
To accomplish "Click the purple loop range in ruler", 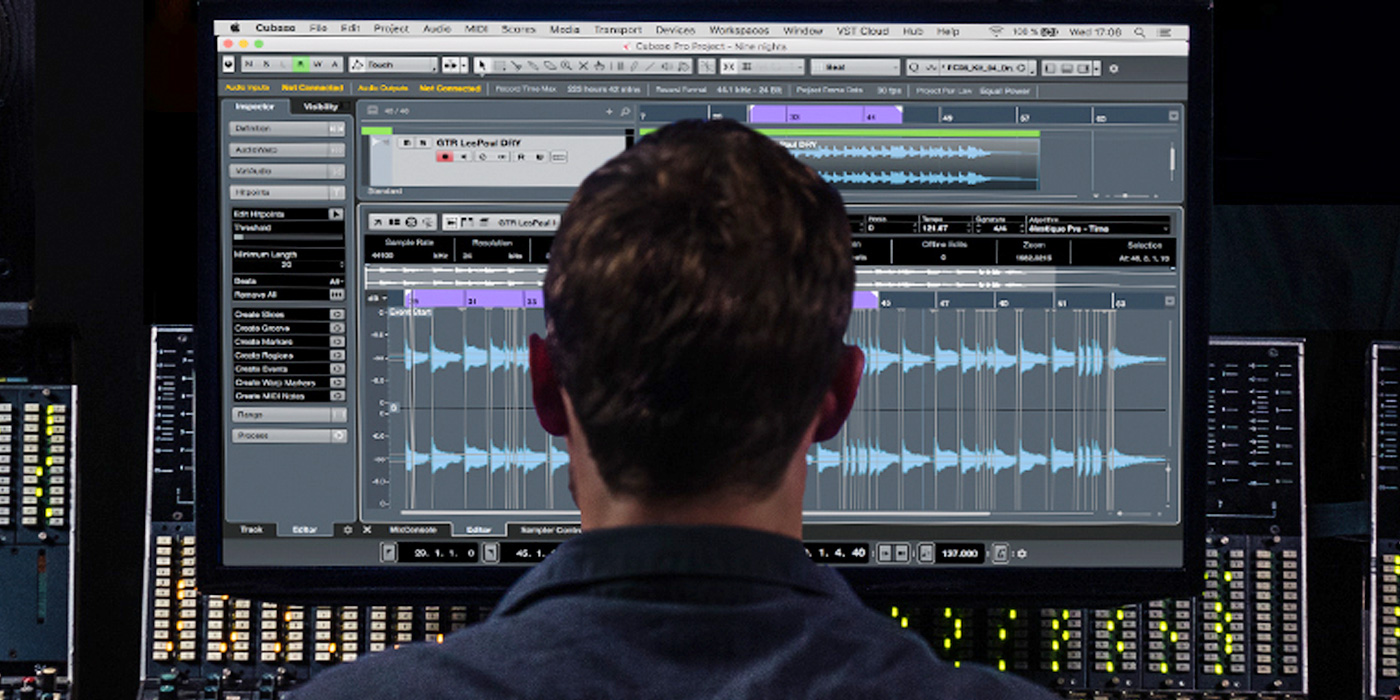I will point(825,116).
